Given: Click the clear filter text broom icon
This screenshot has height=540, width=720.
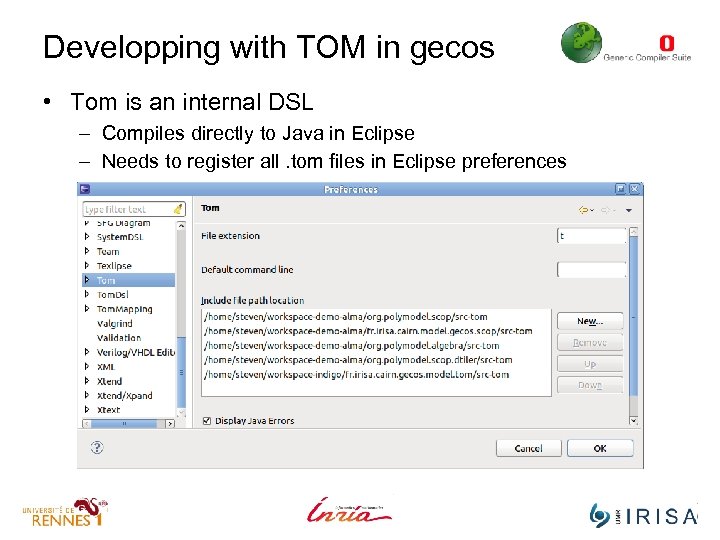Looking at the screenshot, I should [178, 209].
